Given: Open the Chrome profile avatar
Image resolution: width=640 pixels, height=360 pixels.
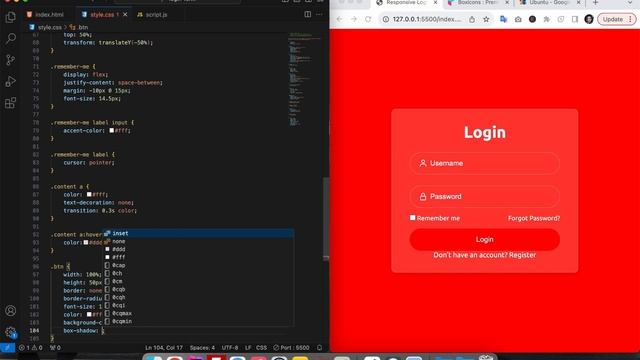Looking at the screenshot, I should click(589, 19).
